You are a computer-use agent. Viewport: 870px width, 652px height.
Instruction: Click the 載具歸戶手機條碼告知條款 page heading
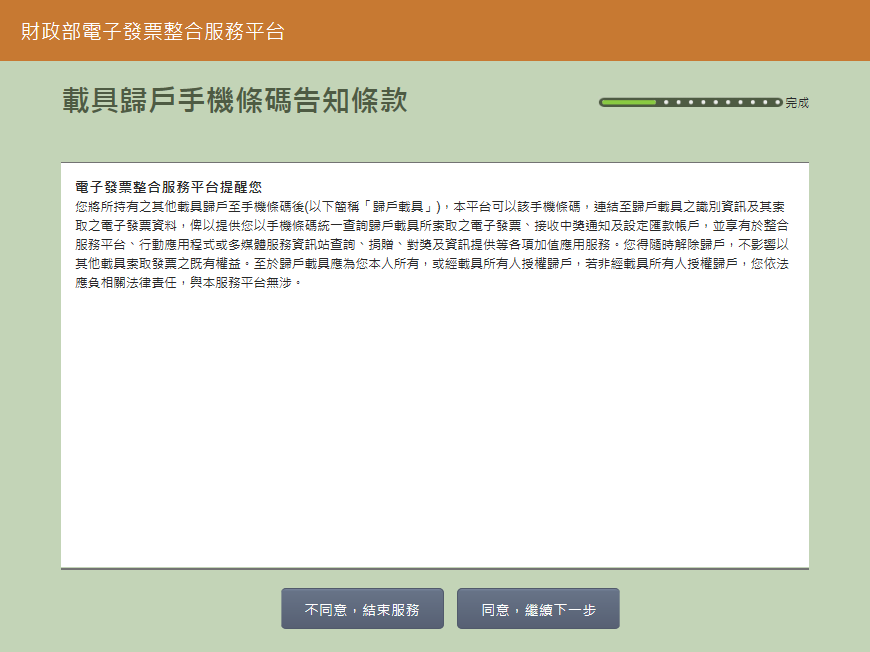click(235, 100)
